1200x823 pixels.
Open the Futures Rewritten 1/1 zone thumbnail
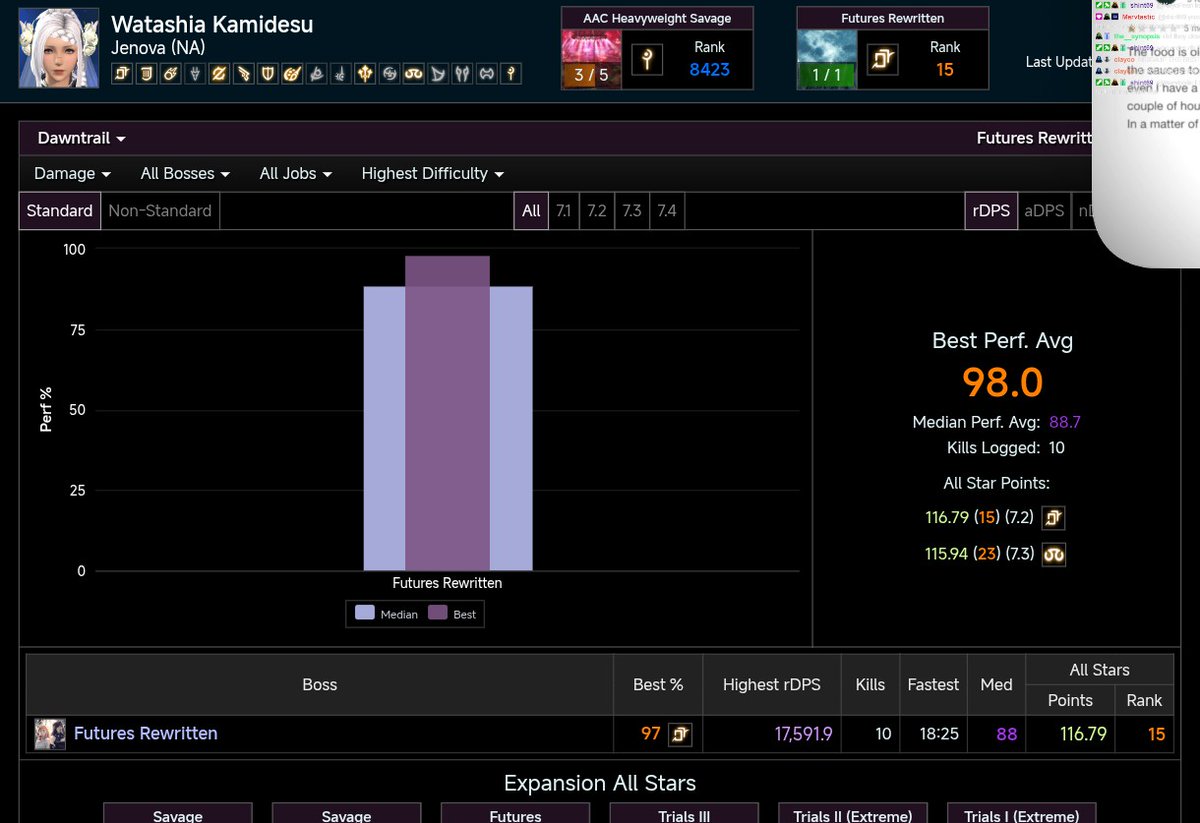coord(827,60)
